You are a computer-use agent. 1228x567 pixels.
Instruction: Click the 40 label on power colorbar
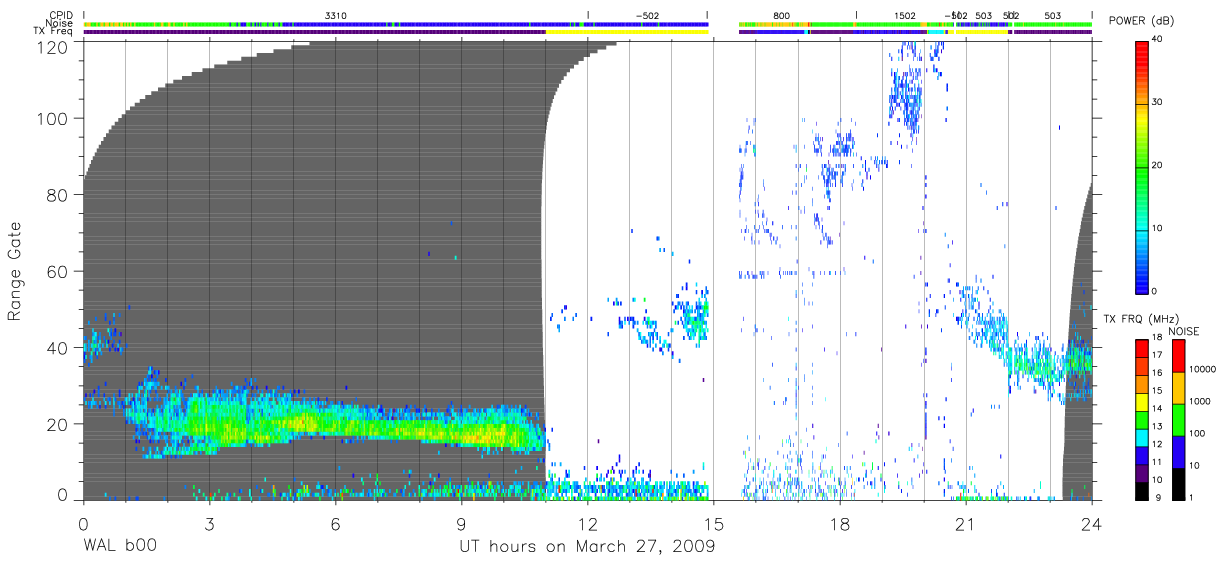[1159, 40]
